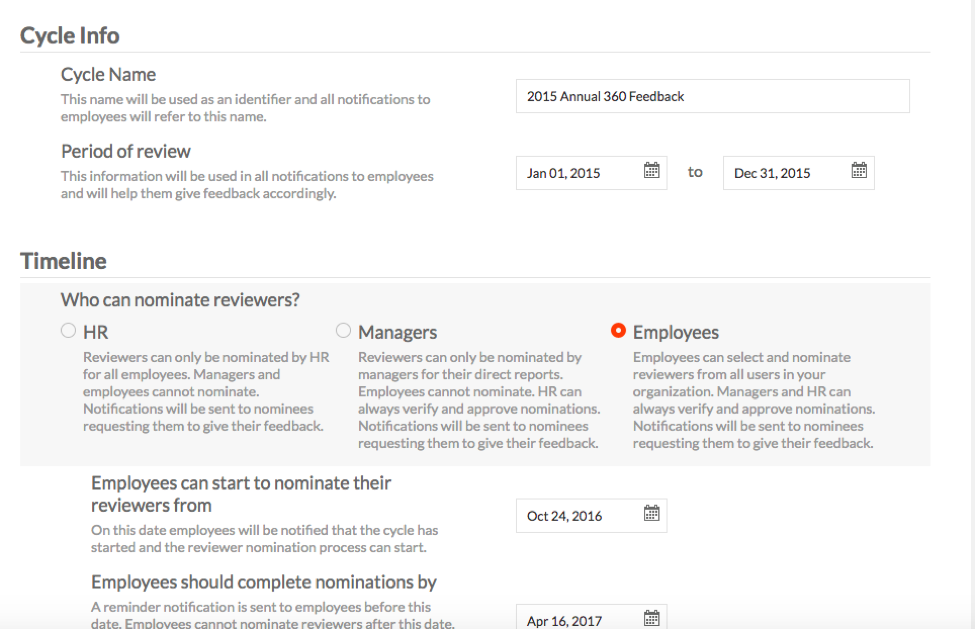Click Managers description about direct reports
The height and width of the screenshot is (629, 975).
click(479, 400)
